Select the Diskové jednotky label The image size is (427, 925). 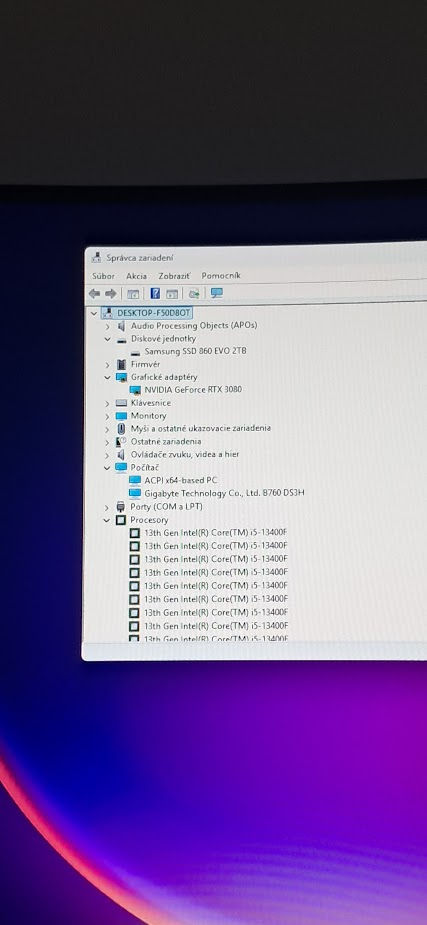[x=163, y=339]
